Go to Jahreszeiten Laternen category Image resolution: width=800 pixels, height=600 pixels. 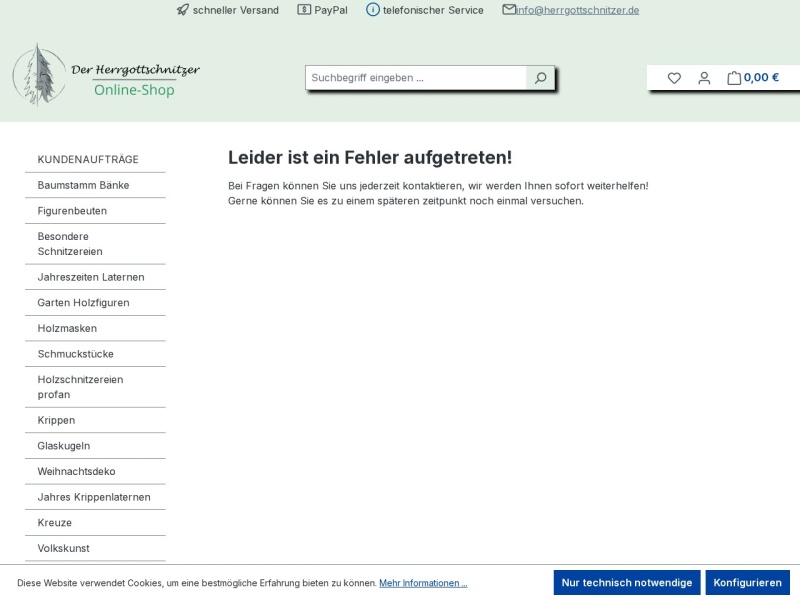tap(95, 277)
